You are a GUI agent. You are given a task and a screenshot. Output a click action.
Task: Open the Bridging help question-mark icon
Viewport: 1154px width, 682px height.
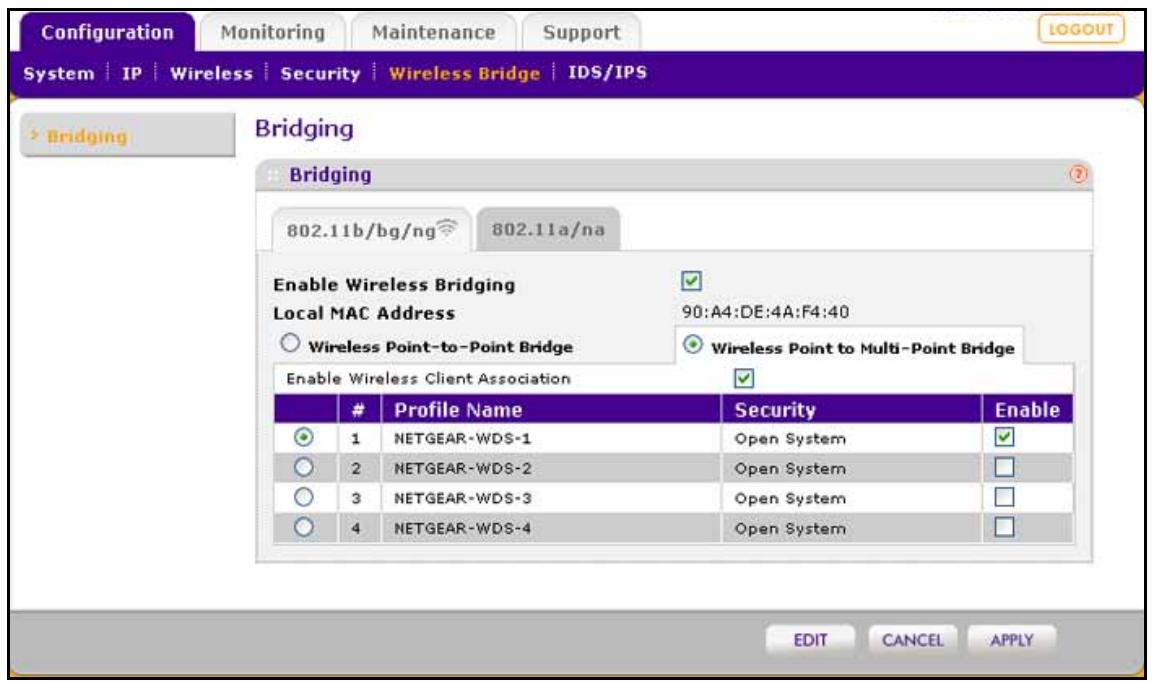(x=1078, y=174)
